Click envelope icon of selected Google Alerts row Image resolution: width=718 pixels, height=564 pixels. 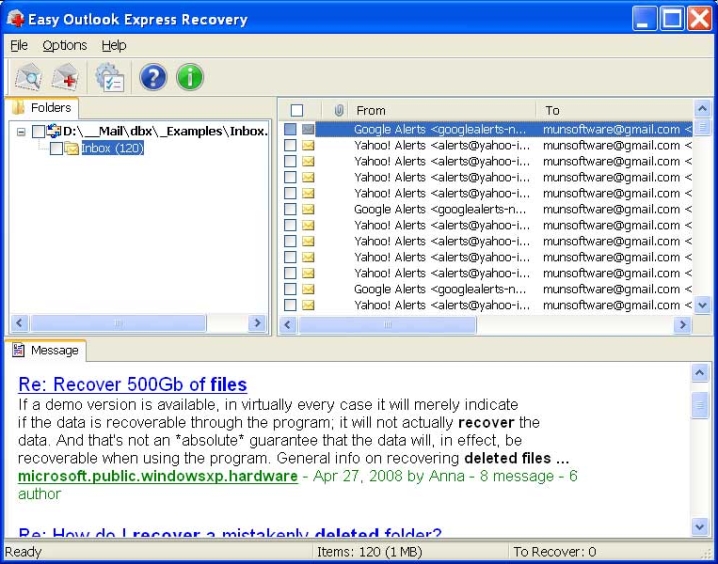(x=308, y=129)
